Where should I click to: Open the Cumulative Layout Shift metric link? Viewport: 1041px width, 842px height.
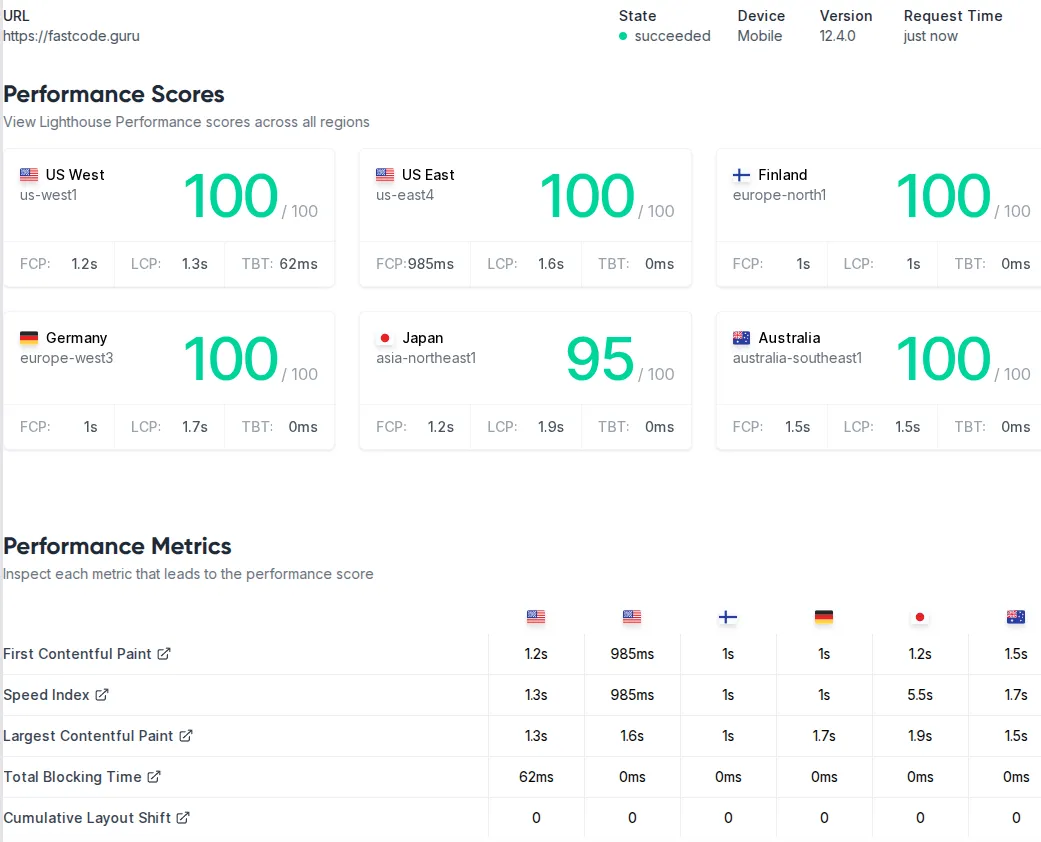(87, 818)
